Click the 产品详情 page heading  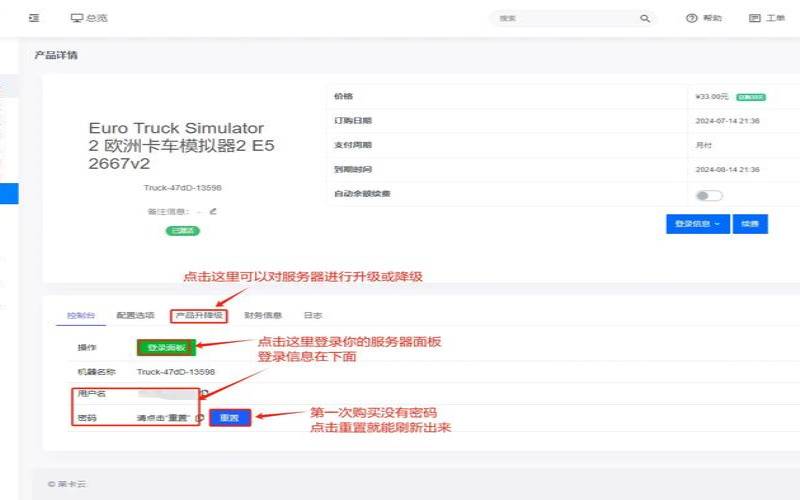click(x=56, y=55)
